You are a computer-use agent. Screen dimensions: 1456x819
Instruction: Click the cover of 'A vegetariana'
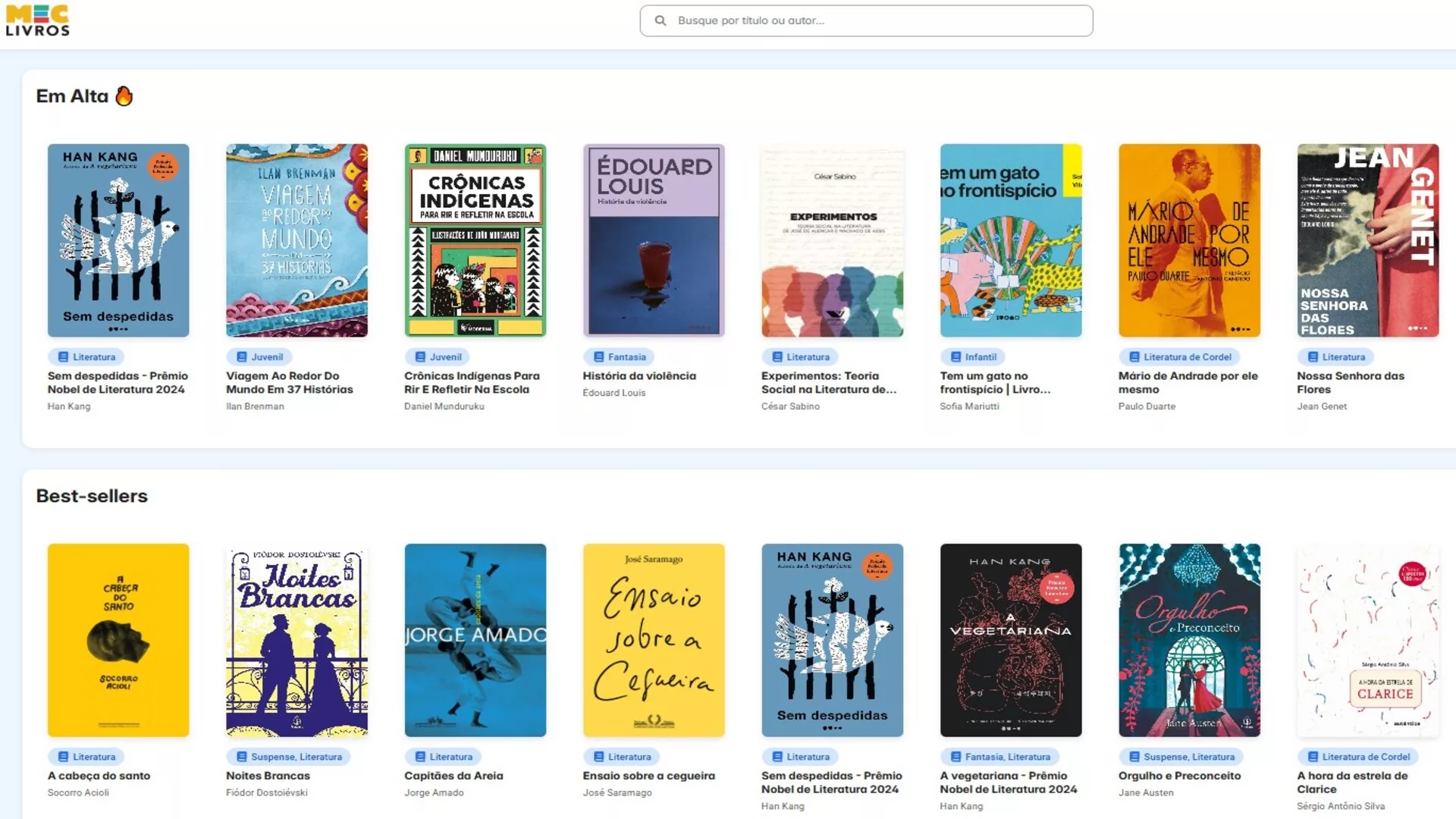click(1011, 640)
